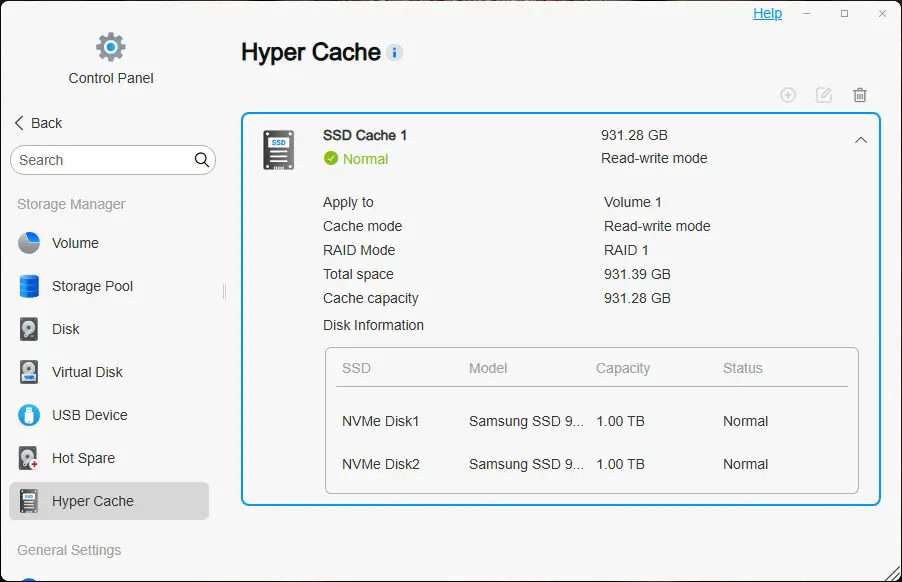Click the SSD Cache 1 drive icon
This screenshot has width=902, height=582.
coord(278,150)
